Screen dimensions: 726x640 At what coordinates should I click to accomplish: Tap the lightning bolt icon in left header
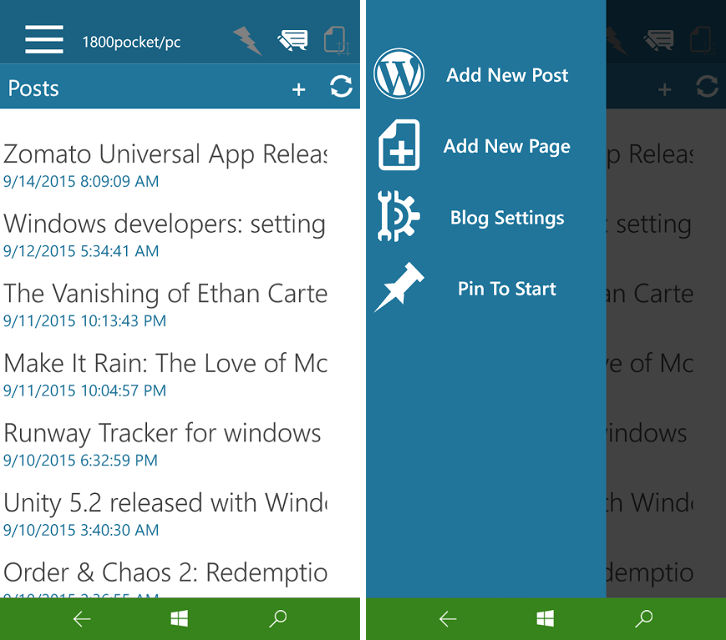pyautogui.click(x=248, y=41)
